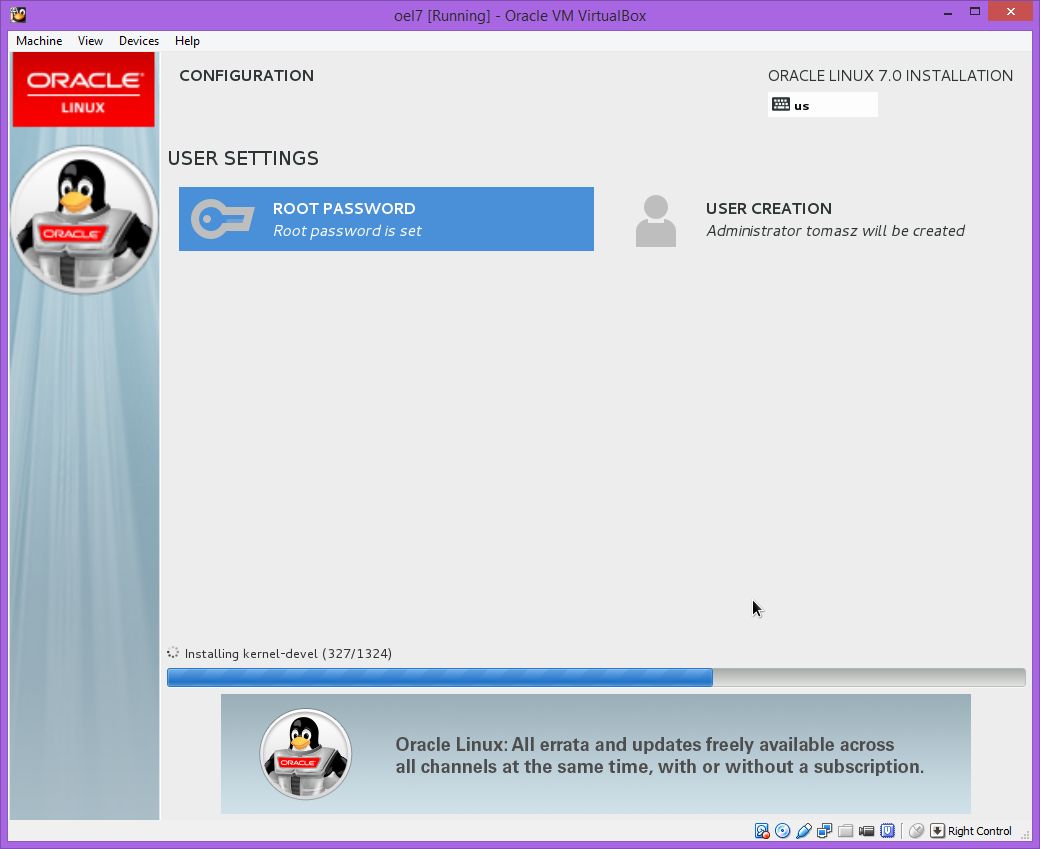The height and width of the screenshot is (849, 1040).
Task: Click the hard disk activity status icon
Action: click(761, 830)
